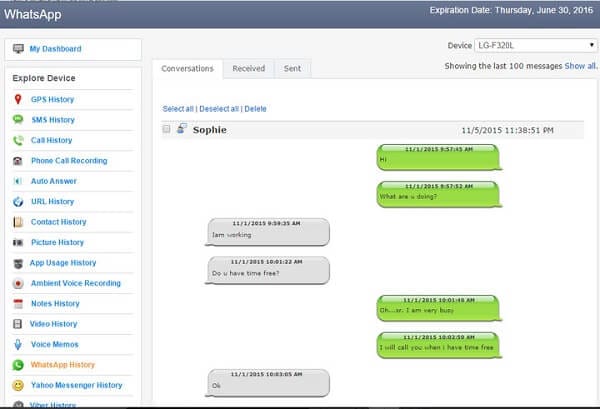Click the Select all link
The image size is (600, 409).
178,108
